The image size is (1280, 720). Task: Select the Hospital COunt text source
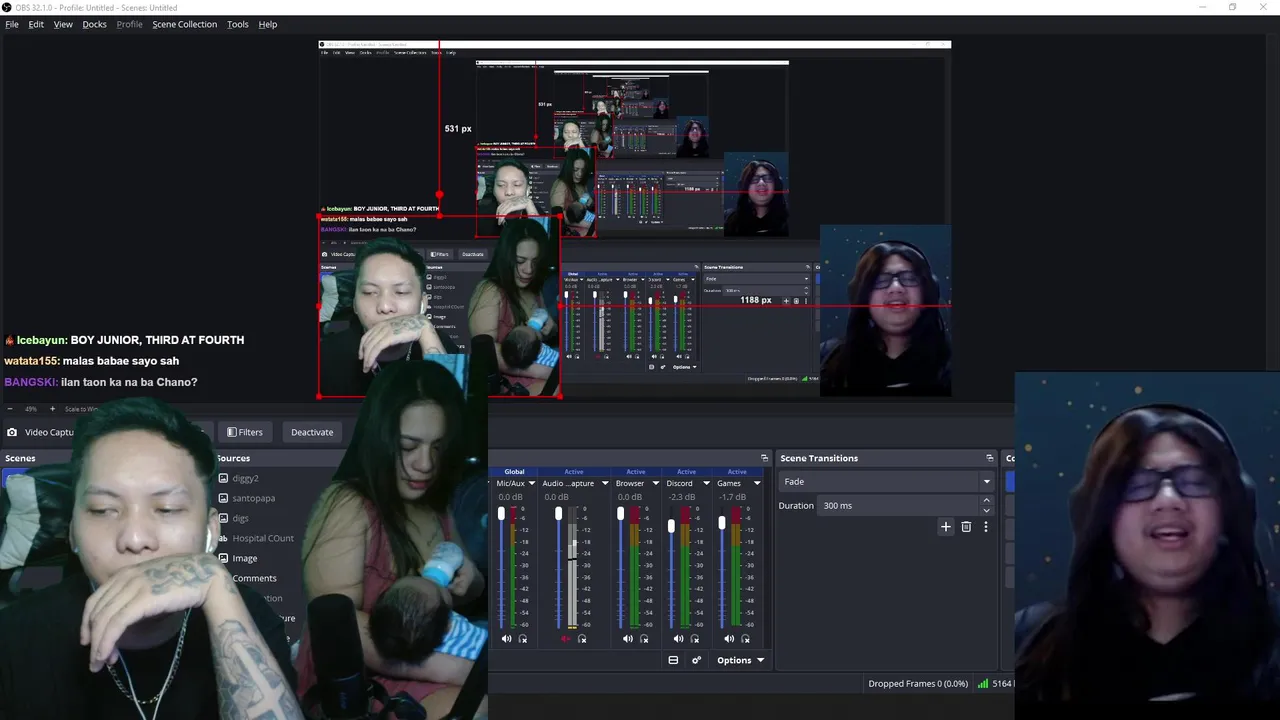[x=263, y=538]
